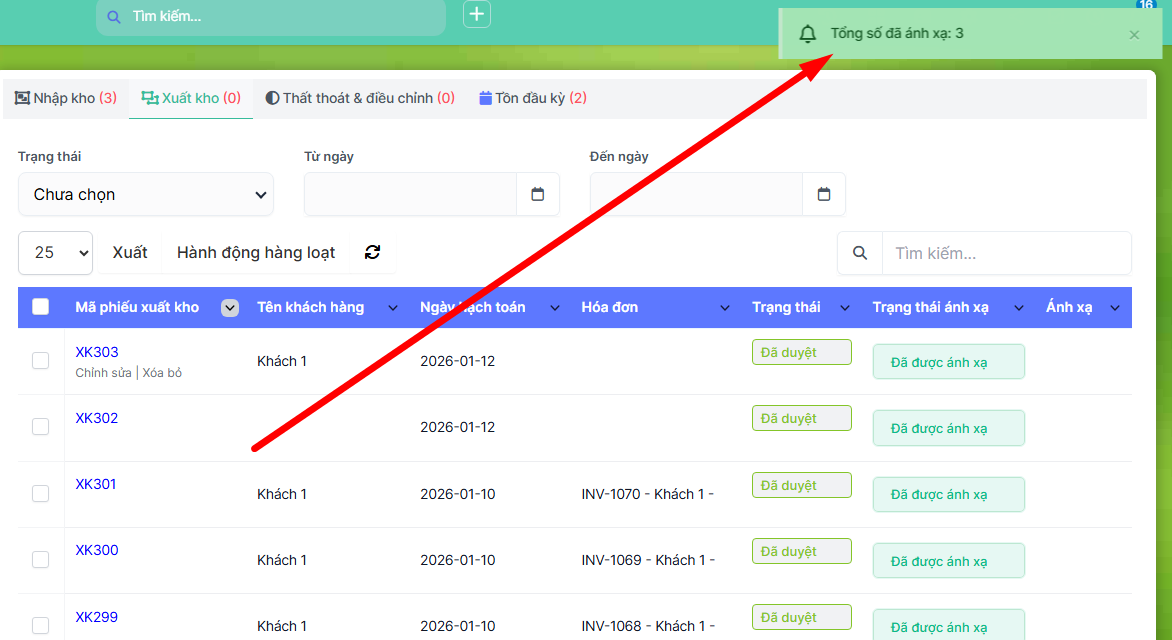Click the refresh icon next to Hành động hàng loạt
The width and height of the screenshot is (1172, 640).
[x=373, y=252]
